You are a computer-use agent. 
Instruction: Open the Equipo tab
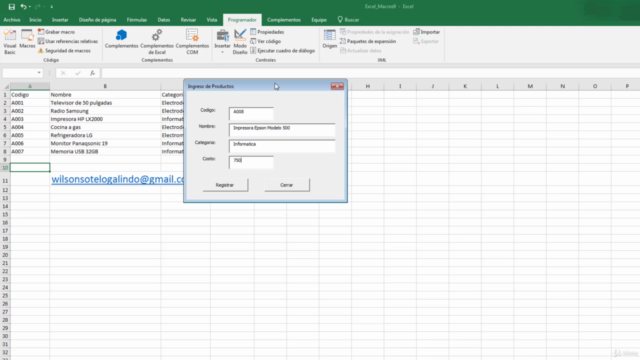[x=319, y=20]
